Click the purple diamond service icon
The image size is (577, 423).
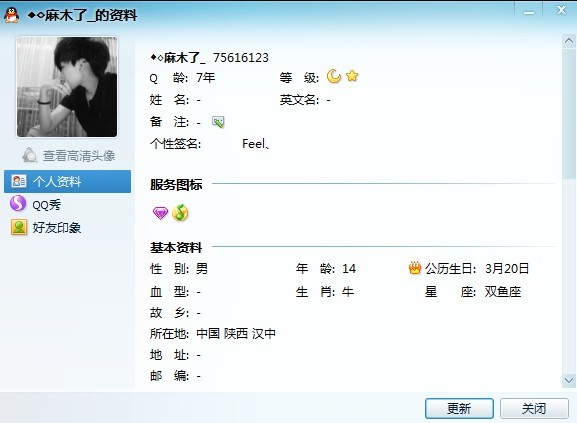pyautogui.click(x=160, y=213)
